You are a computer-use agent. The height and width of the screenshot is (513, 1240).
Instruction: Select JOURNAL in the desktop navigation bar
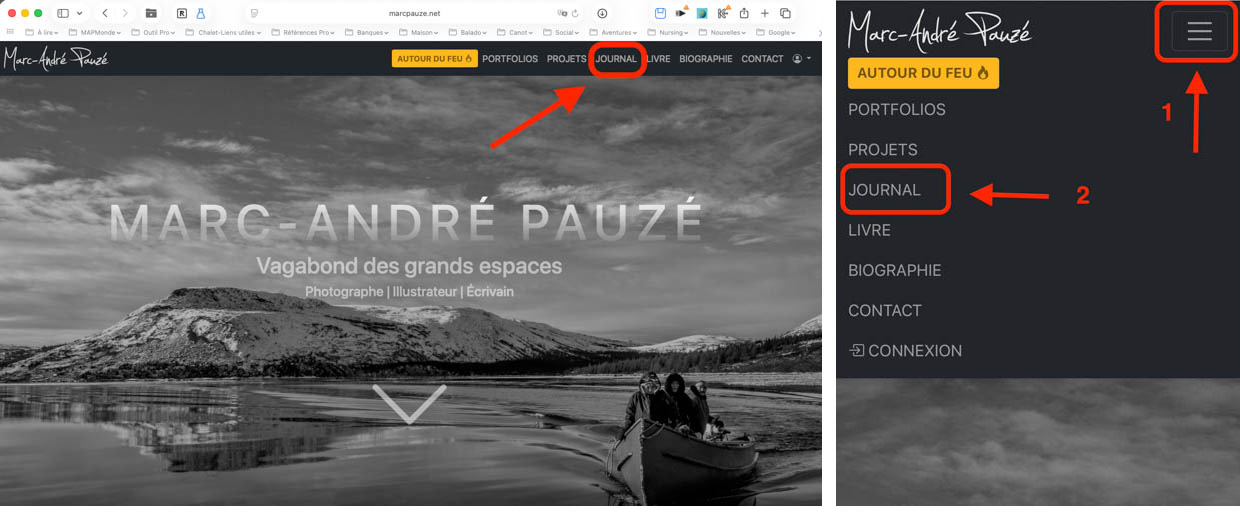(x=616, y=59)
